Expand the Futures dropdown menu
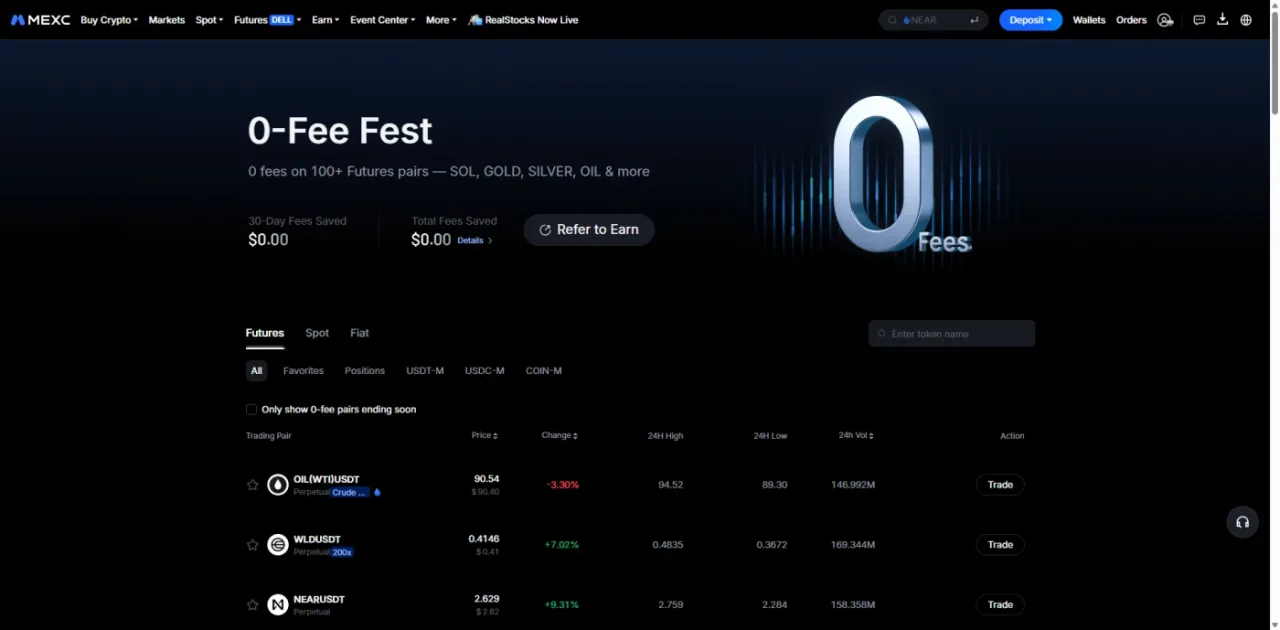The image size is (1280, 630). pyautogui.click(x=268, y=20)
